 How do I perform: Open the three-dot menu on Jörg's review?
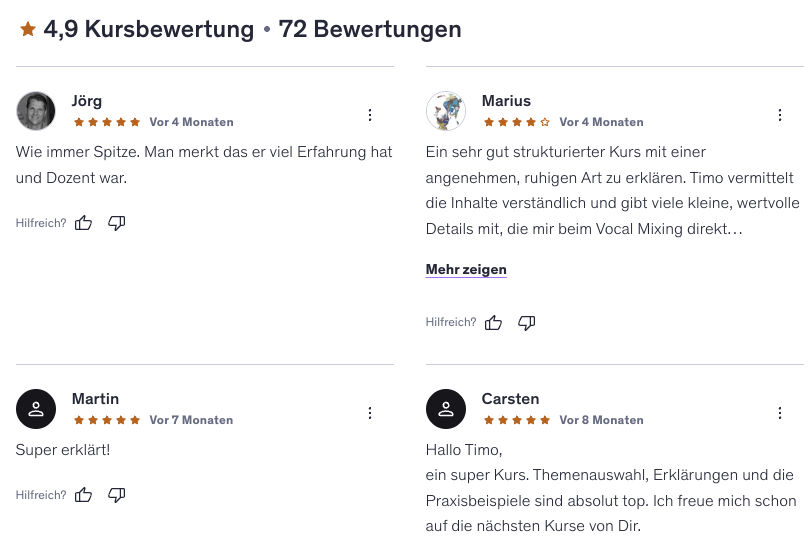370,115
